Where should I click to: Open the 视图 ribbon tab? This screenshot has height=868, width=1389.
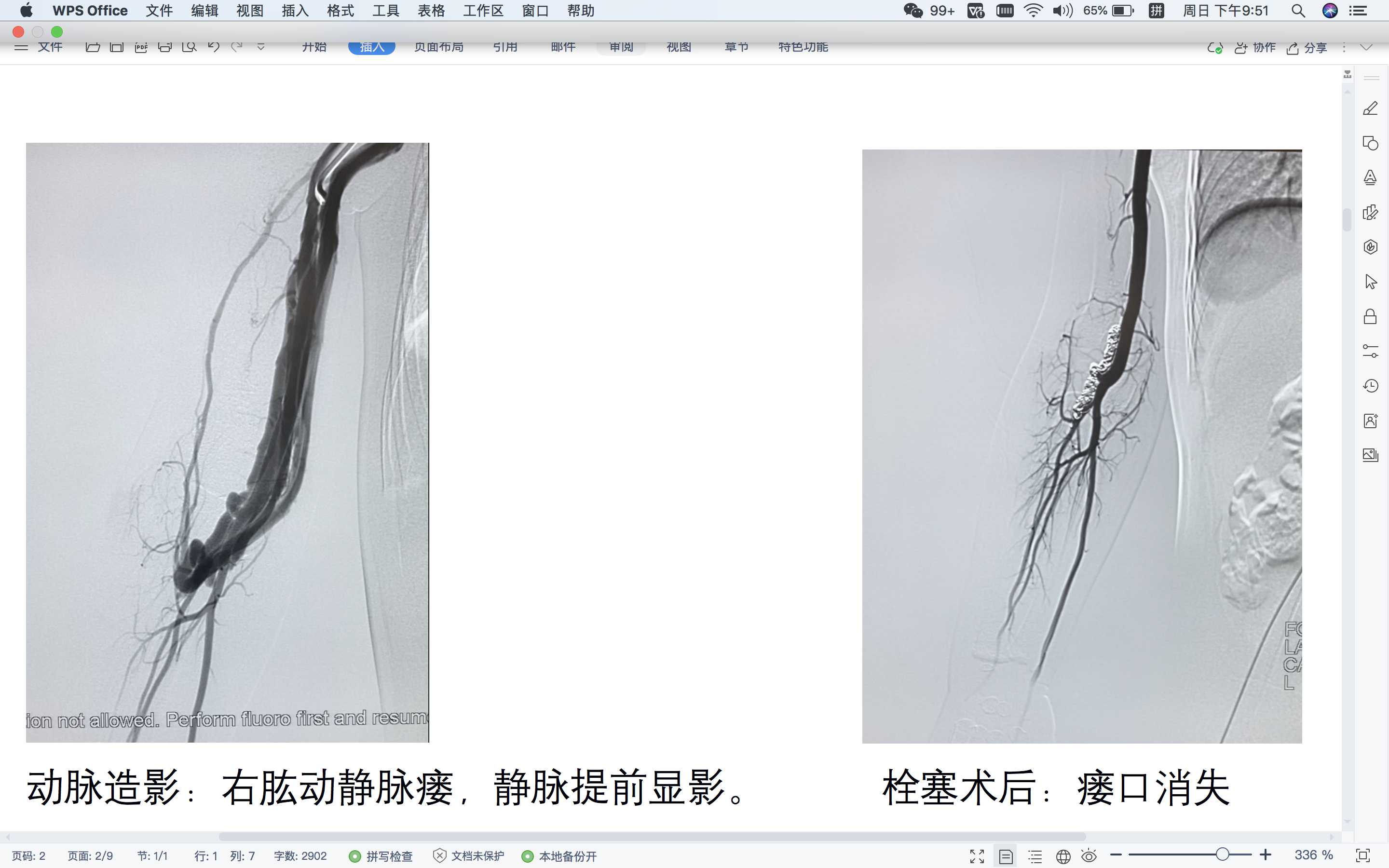(x=679, y=47)
